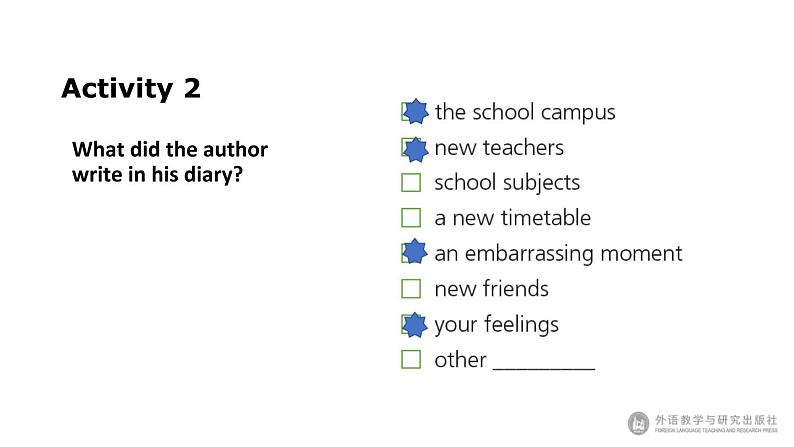
Task: Click the publisher logo icon in the corner
Action: click(639, 423)
